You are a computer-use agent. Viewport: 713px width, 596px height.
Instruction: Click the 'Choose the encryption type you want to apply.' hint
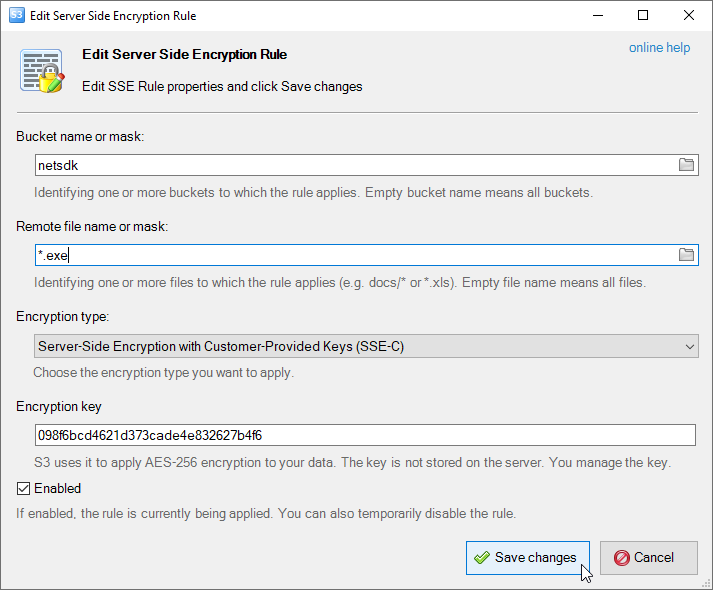pos(164,373)
